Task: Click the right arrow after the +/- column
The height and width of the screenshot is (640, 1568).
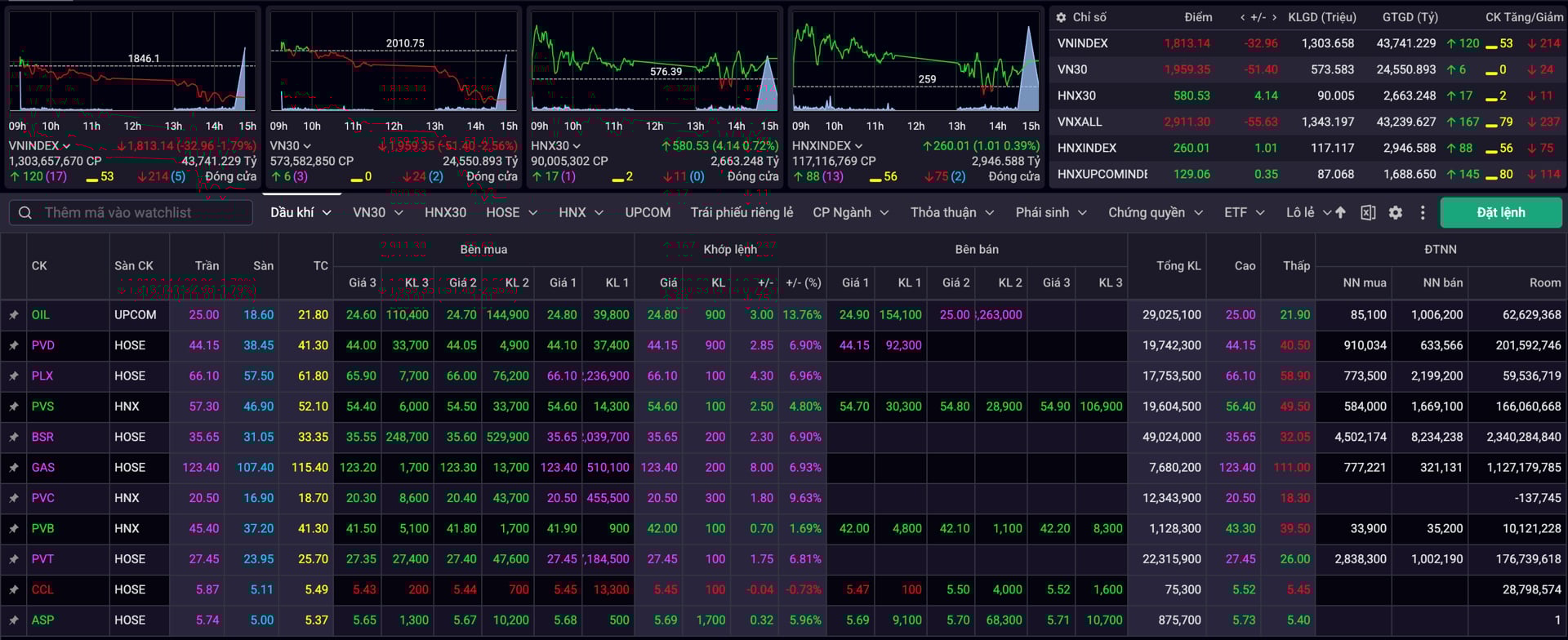Action: point(1274,17)
